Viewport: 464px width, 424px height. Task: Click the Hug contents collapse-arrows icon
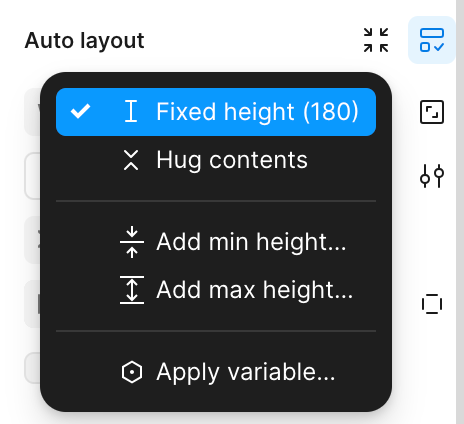131,160
